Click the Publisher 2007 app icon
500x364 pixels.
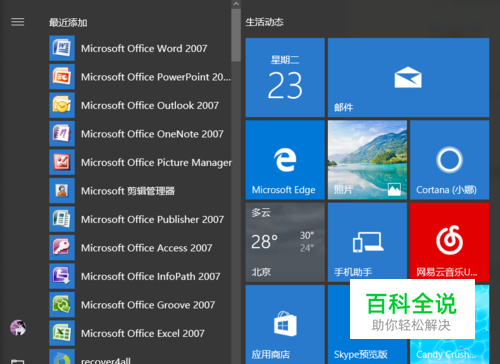point(62,219)
